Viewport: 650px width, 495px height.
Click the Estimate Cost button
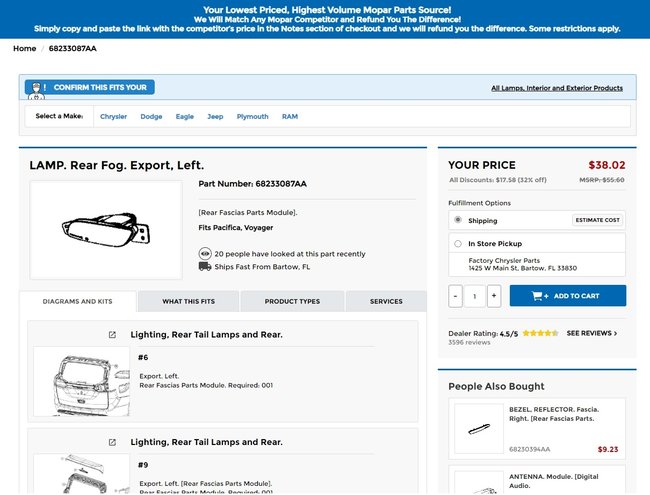click(597, 220)
